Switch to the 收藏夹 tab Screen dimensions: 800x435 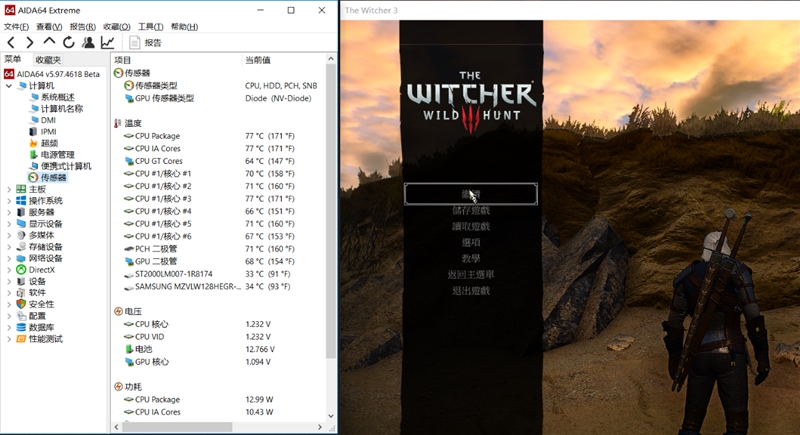pos(48,60)
